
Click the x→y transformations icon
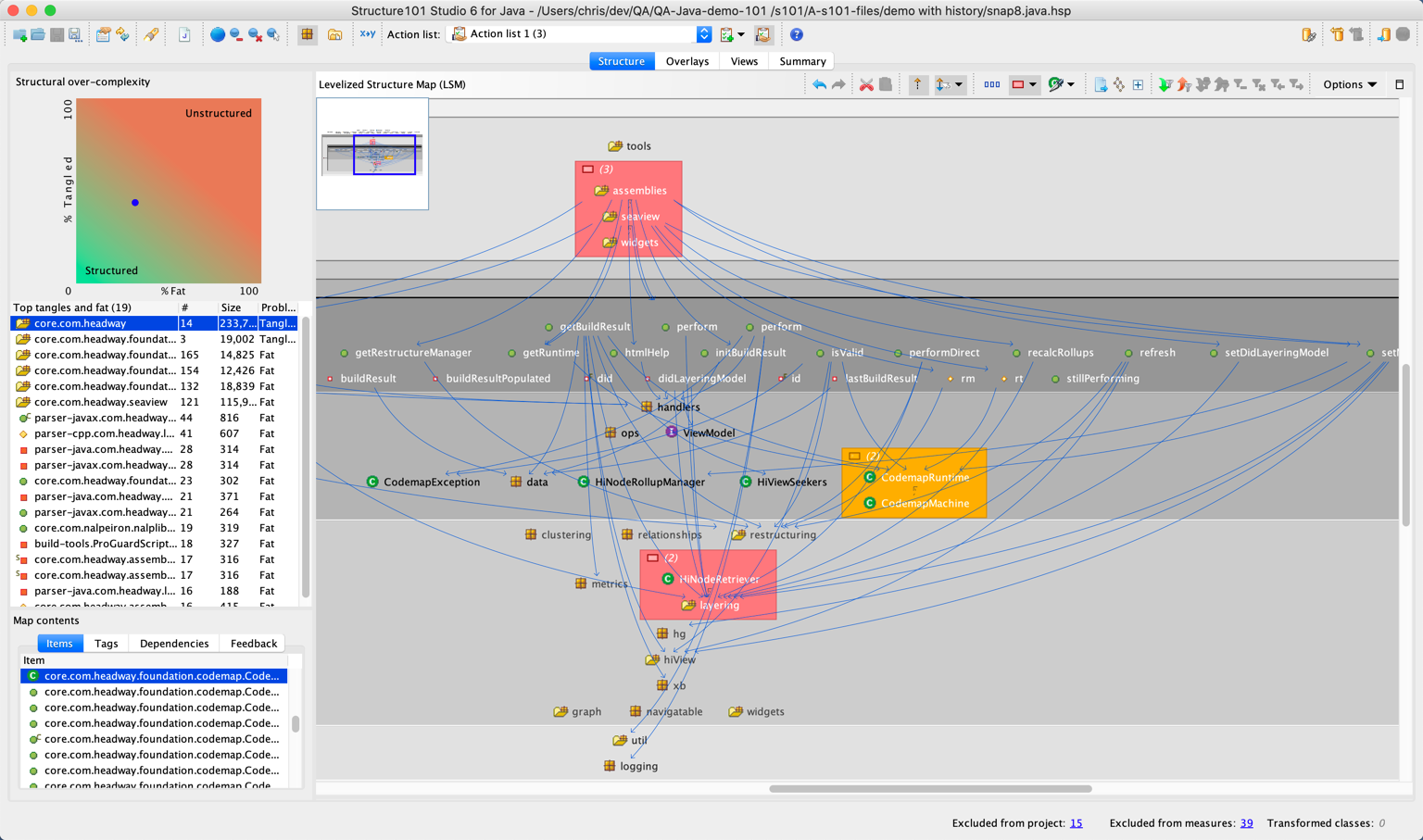pyautogui.click(x=367, y=34)
